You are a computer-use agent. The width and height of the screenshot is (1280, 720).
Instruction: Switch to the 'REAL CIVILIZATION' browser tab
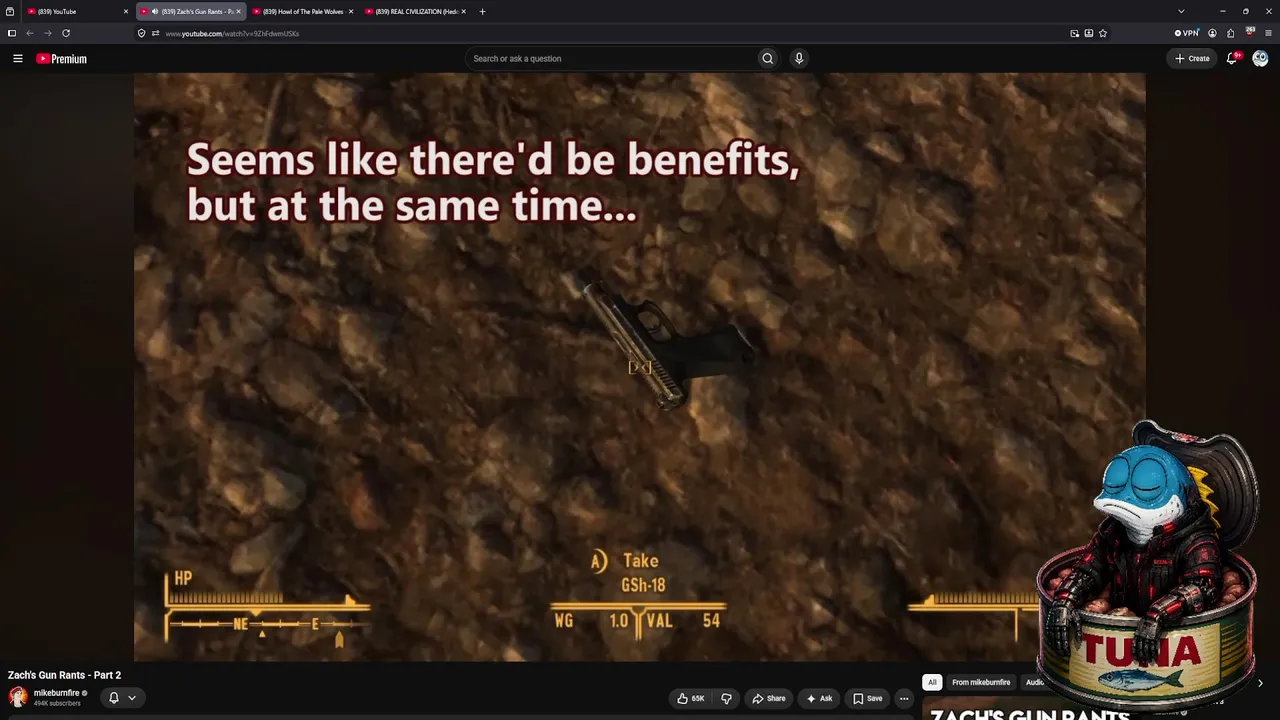tap(416, 11)
